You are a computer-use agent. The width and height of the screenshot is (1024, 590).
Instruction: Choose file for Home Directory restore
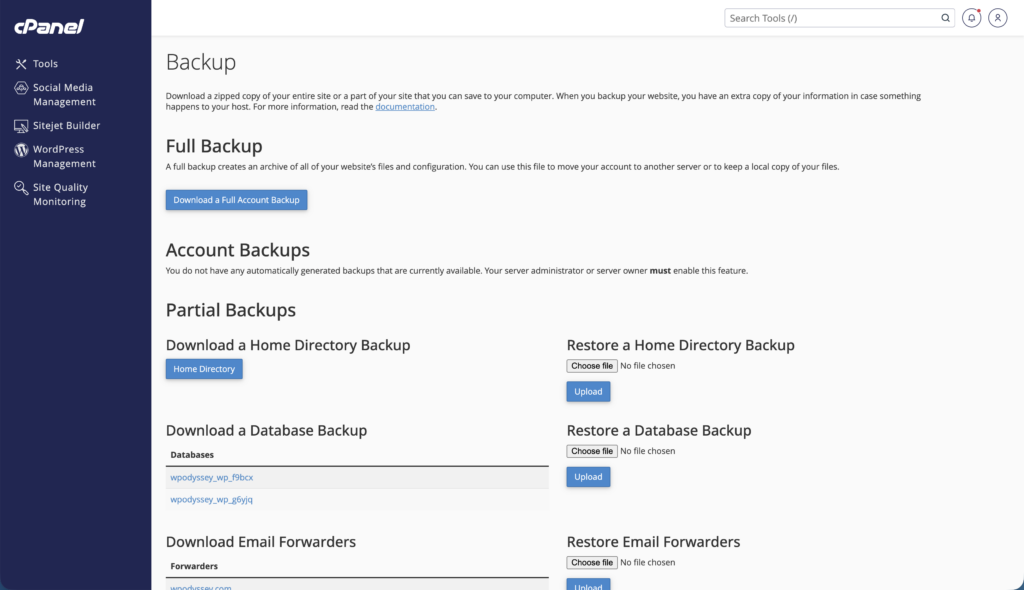pyautogui.click(x=592, y=366)
